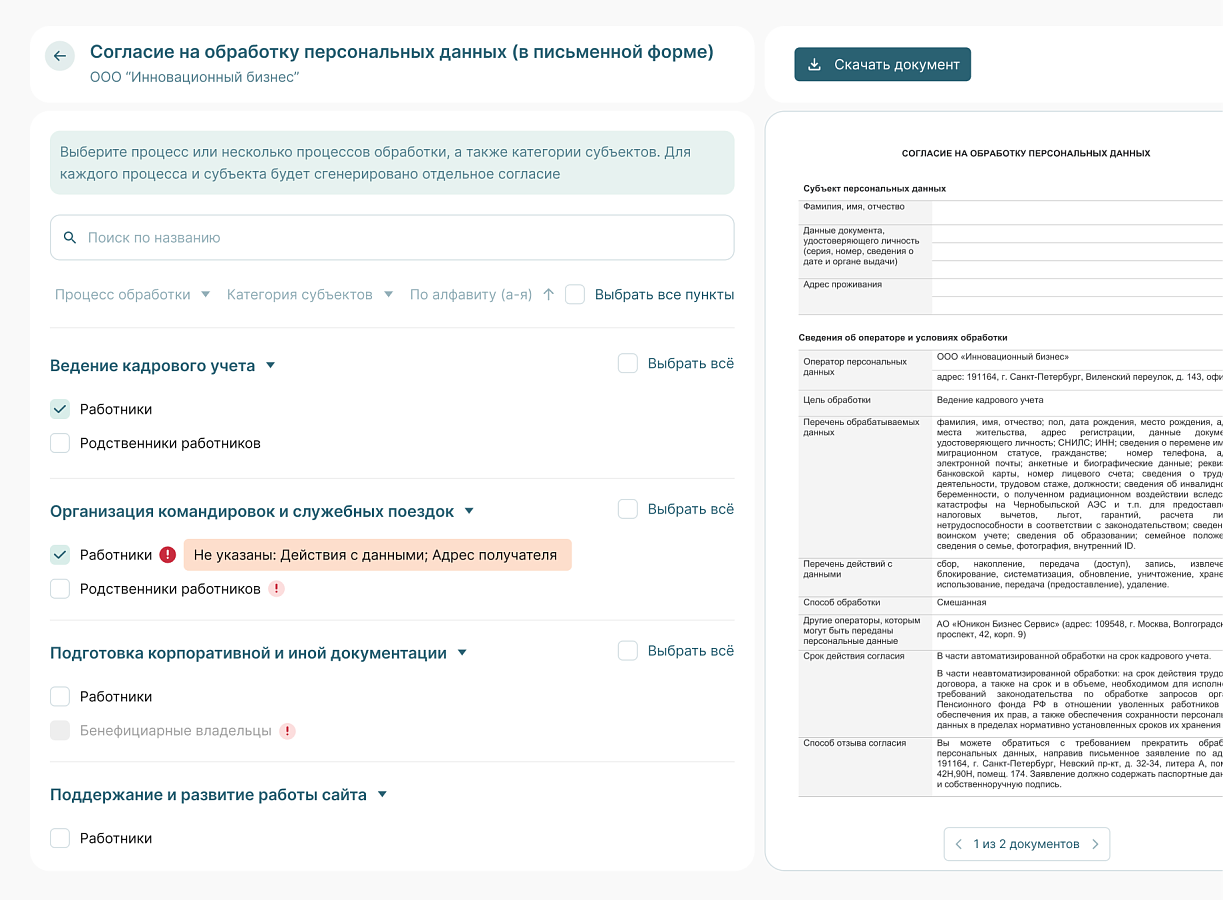
Task: Check Выбрать всё for Организация командировок
Action: pos(628,510)
